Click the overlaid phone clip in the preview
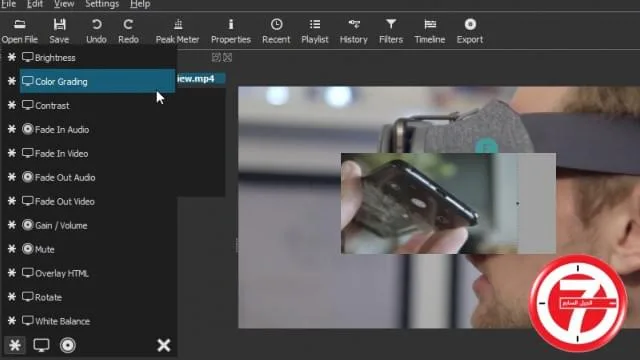The height and width of the screenshot is (360, 640). (x=448, y=203)
